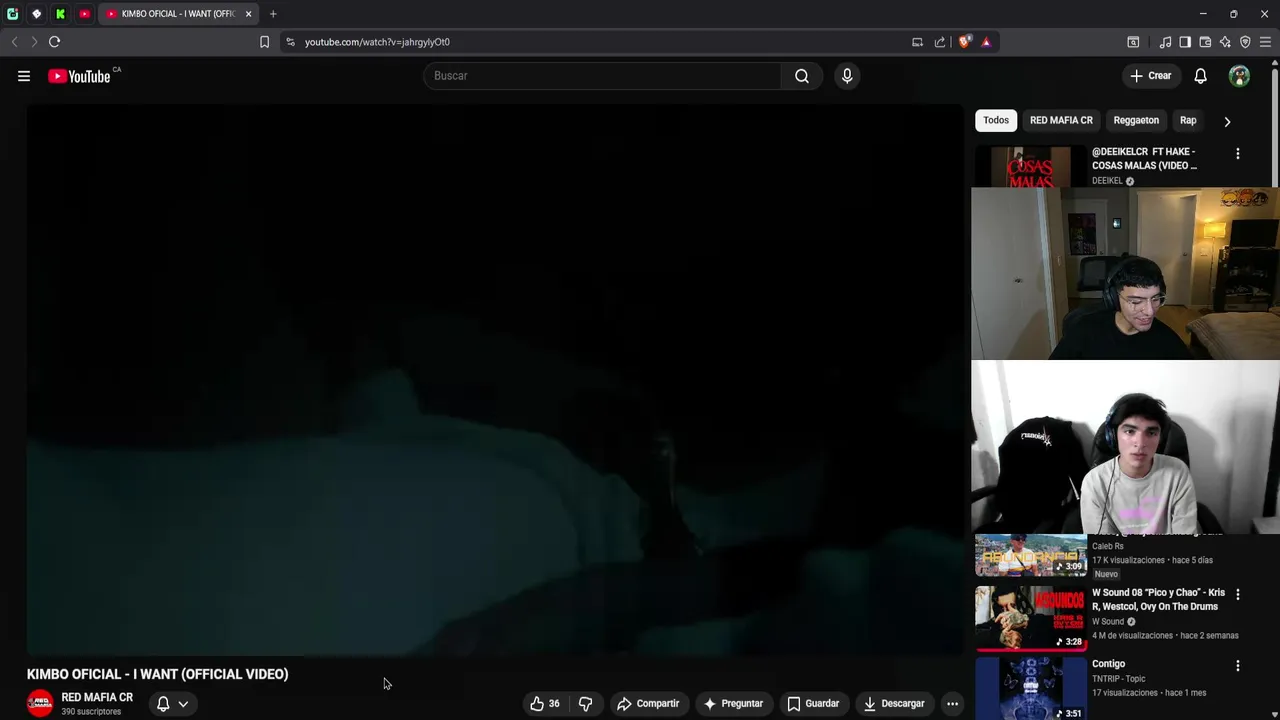Viewport: 1280px width, 720px height.
Task: Bookmark this page with the bookmark icon
Action: (x=264, y=42)
